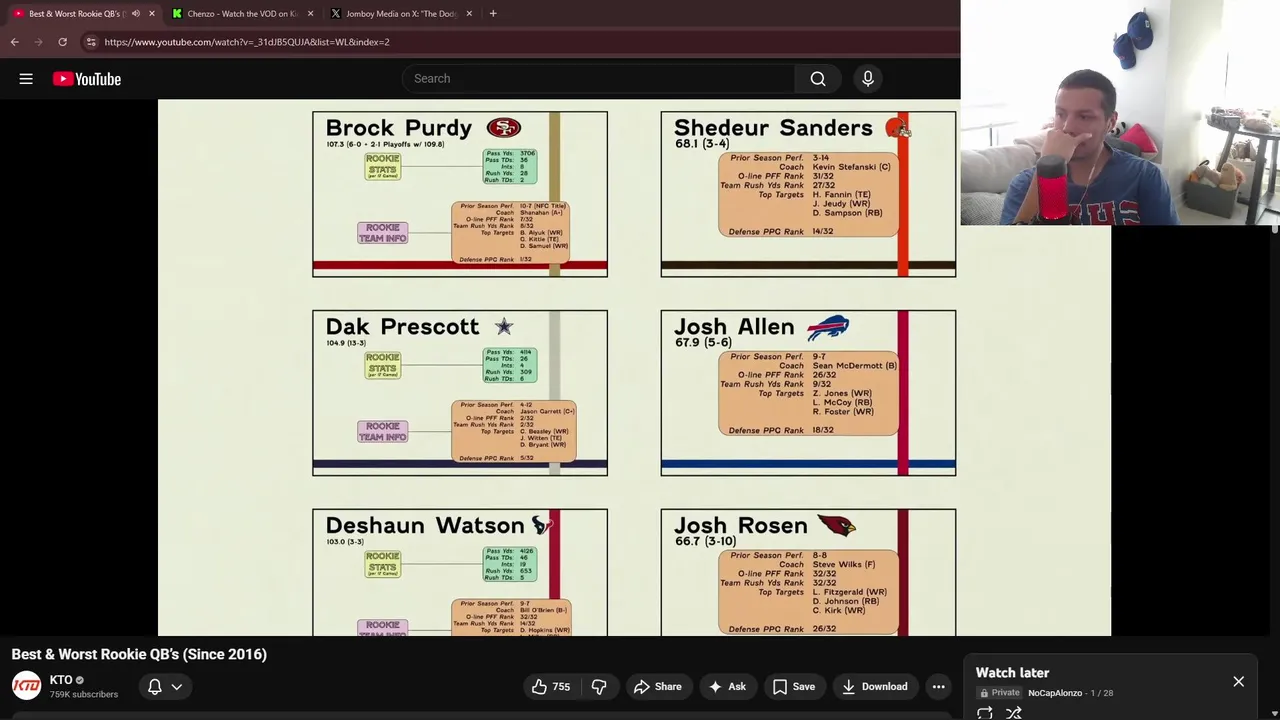Screen dimensions: 1280x720
Task: Click the Shedeur Sanders card in video
Action: coord(808,194)
